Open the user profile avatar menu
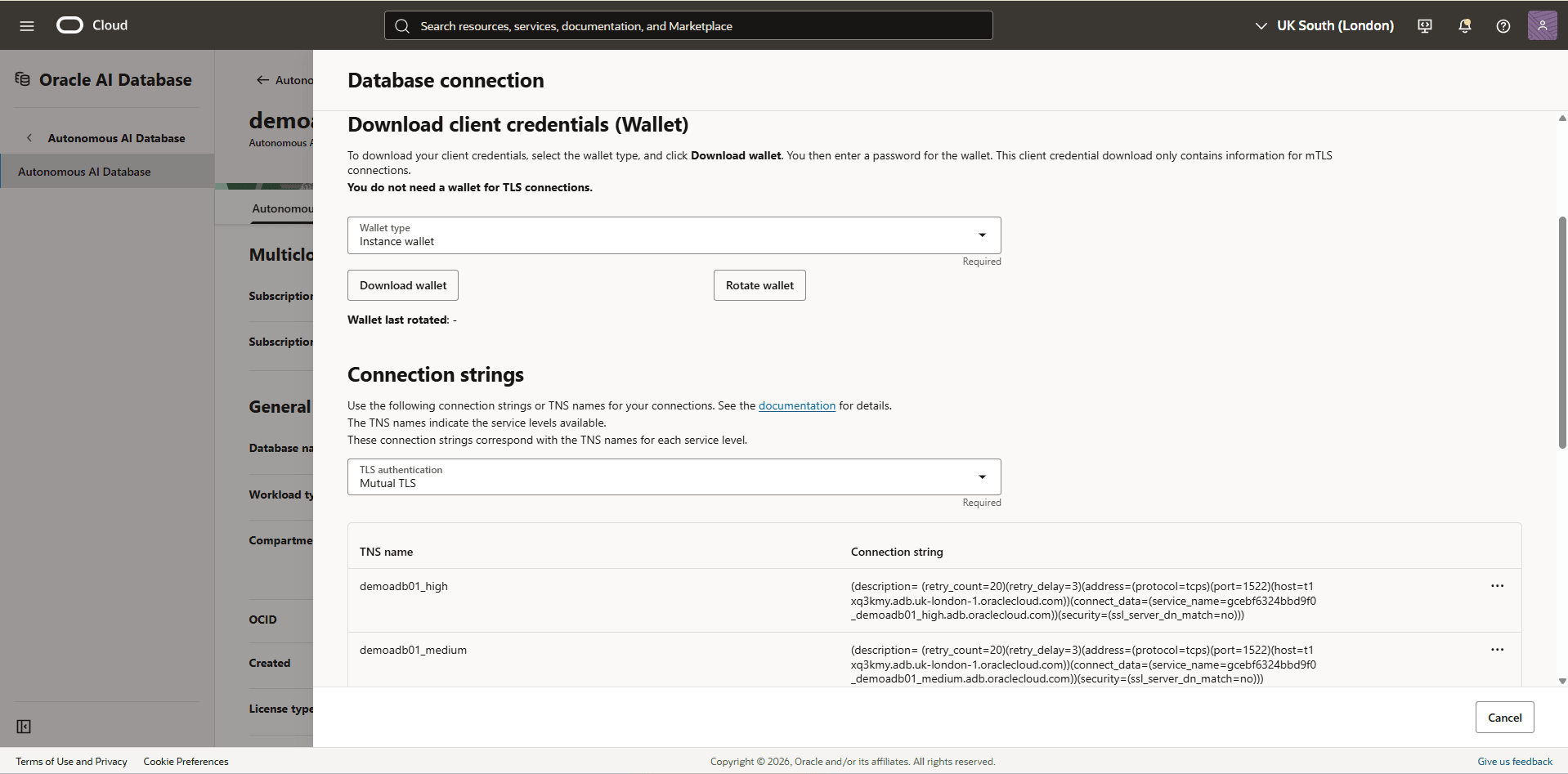Viewport: 1568px width, 774px height. pyautogui.click(x=1542, y=25)
